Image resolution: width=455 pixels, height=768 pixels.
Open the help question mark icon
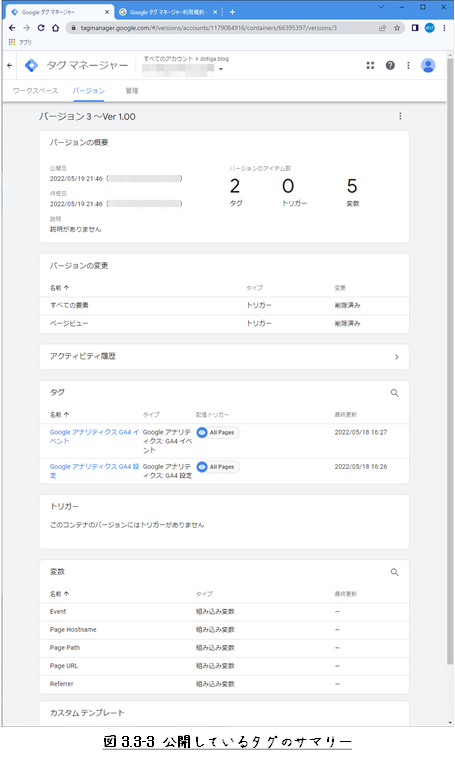point(390,65)
